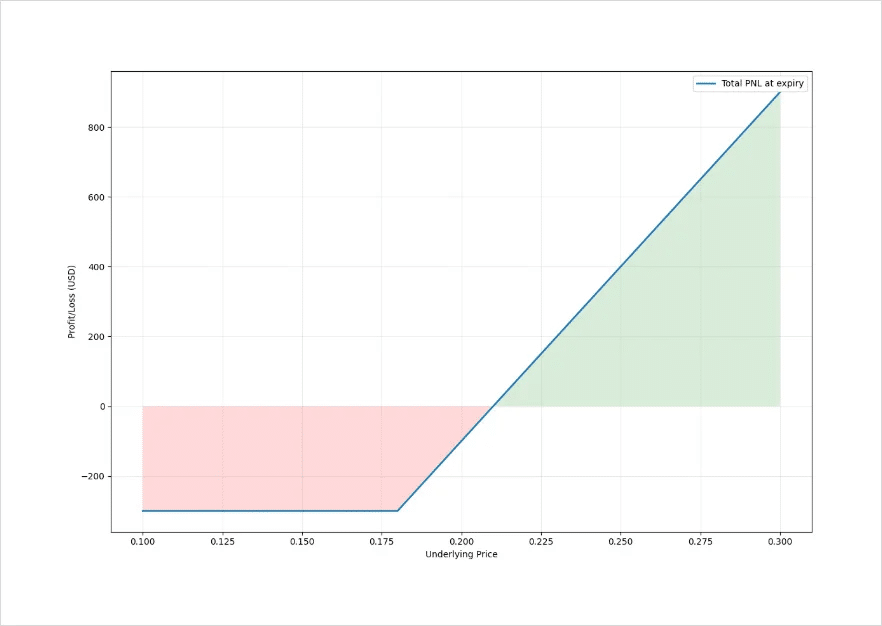Click the "Underlying Price" x-axis label
The width and height of the screenshot is (882, 626).
pyautogui.click(x=461, y=555)
